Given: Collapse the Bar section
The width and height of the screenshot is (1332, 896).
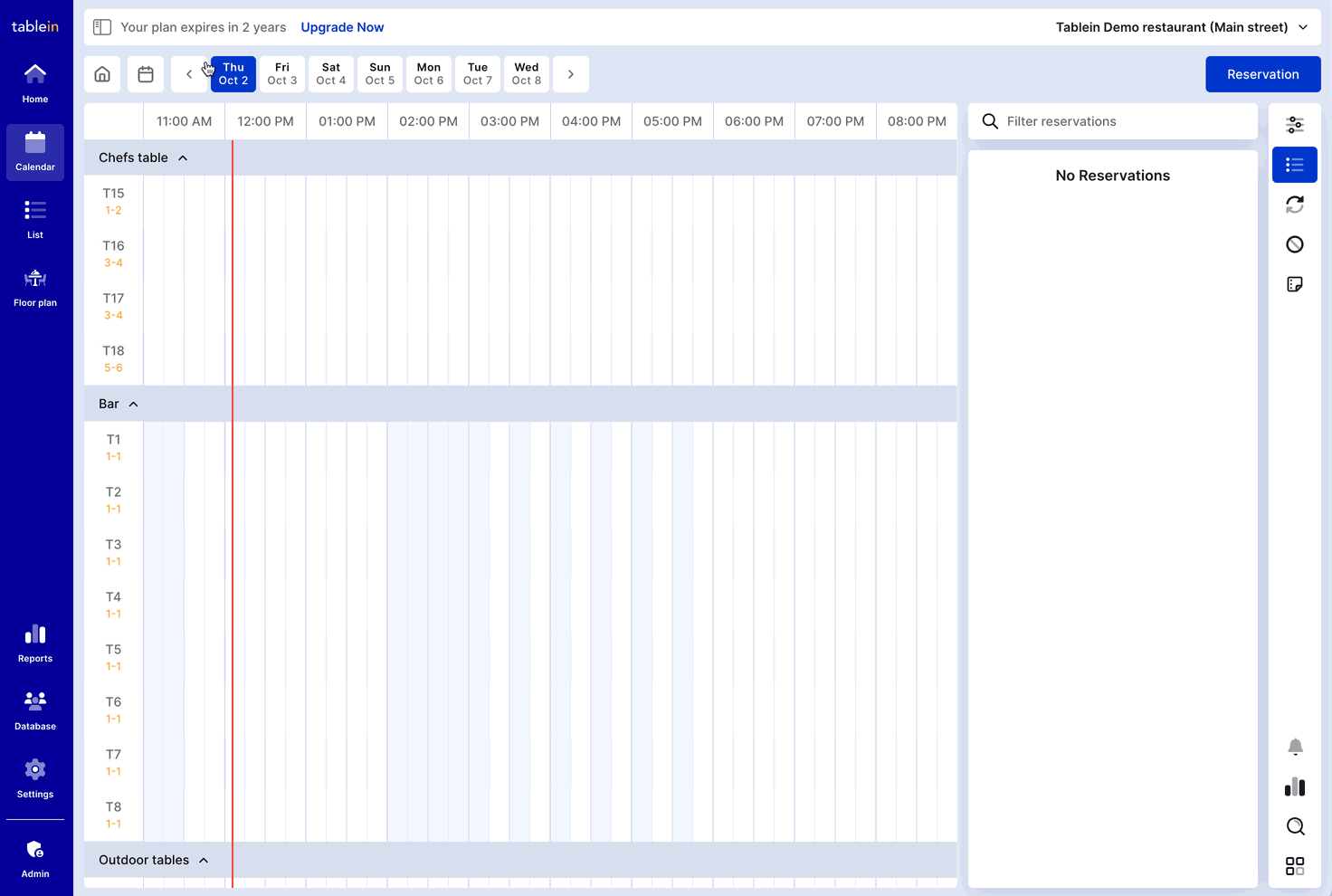Looking at the screenshot, I should click(134, 404).
